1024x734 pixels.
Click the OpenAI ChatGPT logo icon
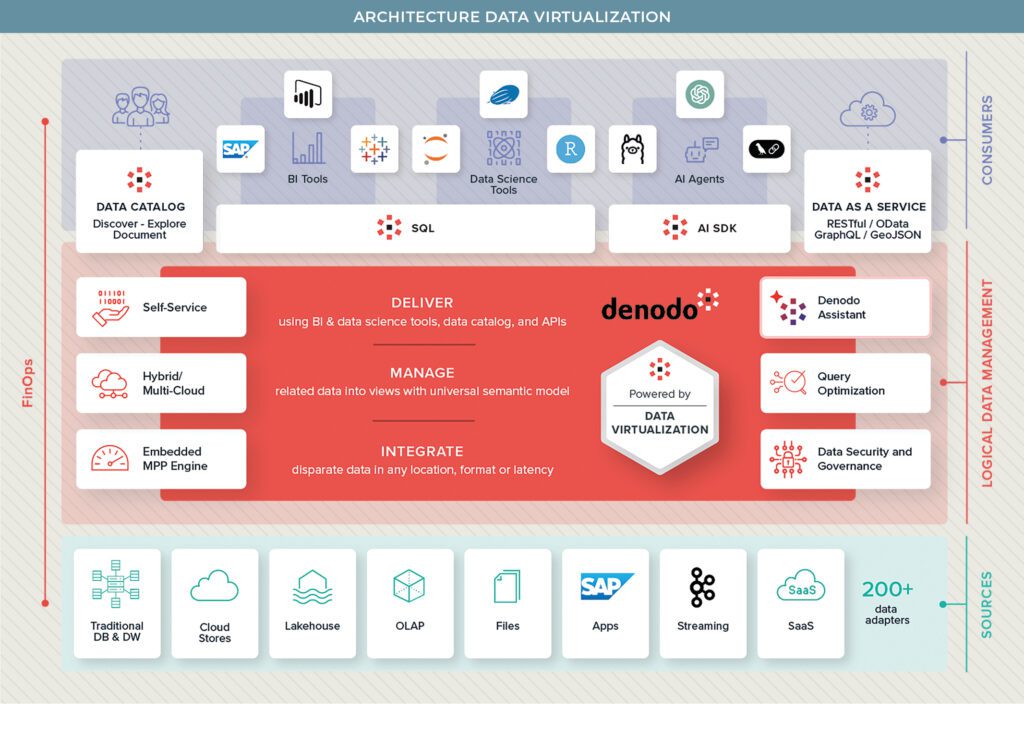[x=700, y=95]
